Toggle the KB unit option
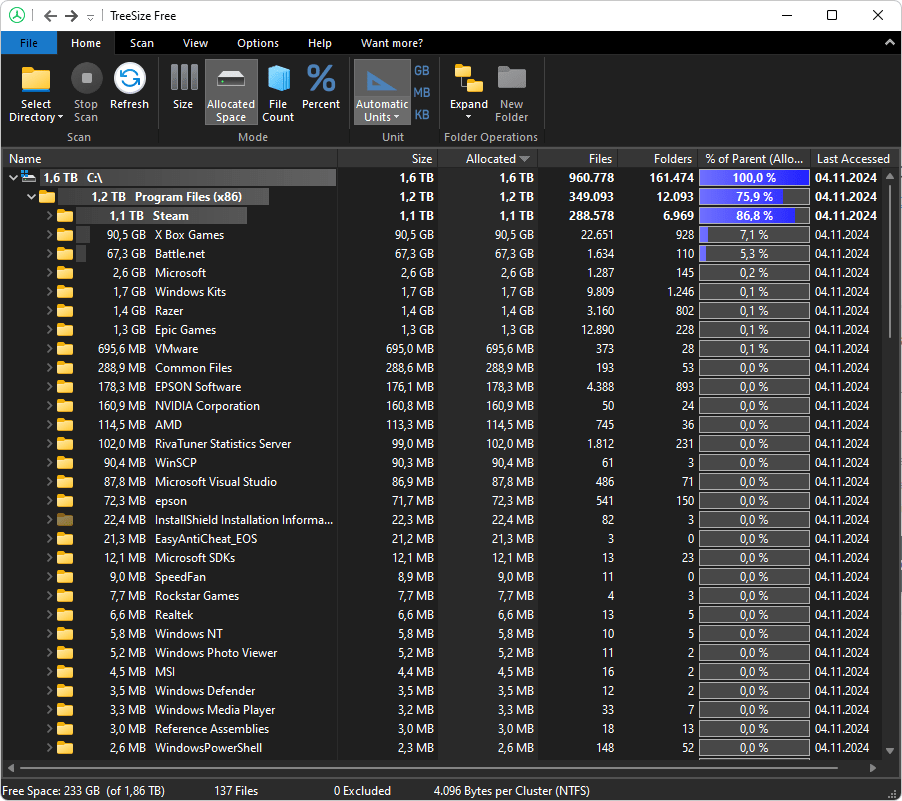 point(422,114)
